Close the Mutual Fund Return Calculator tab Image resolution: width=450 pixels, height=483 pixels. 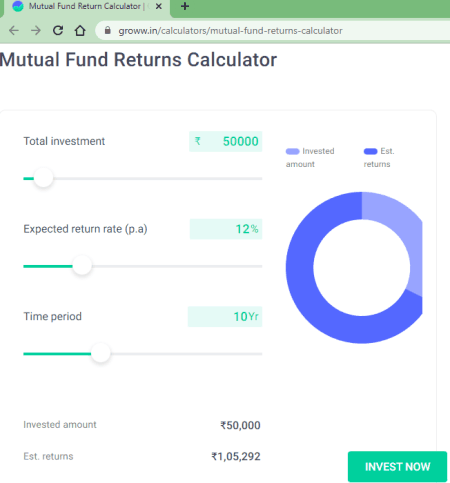[x=159, y=6]
